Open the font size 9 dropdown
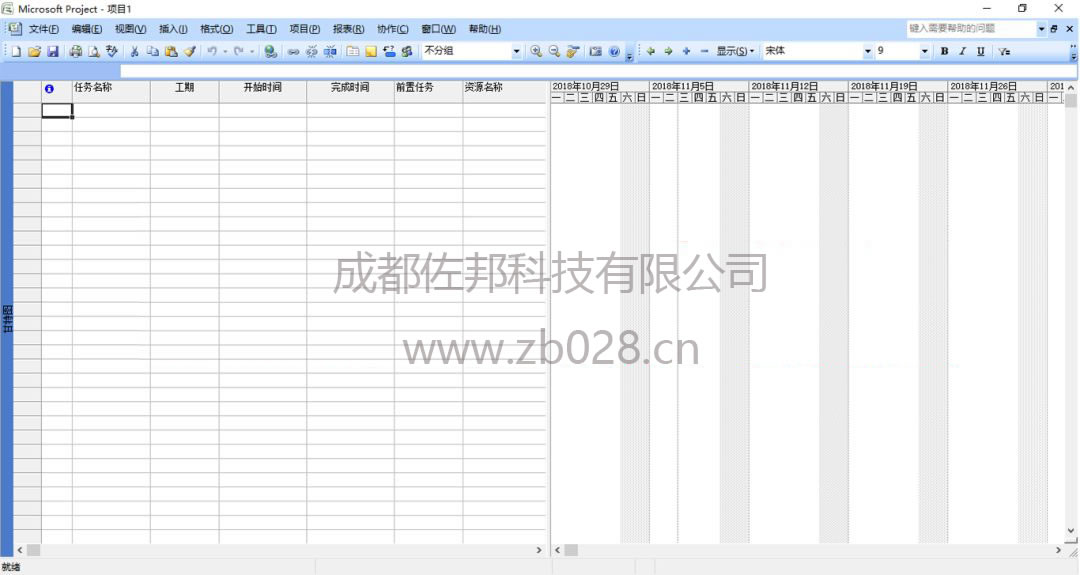Viewport: 1080px width, 575px height. [x=924, y=52]
